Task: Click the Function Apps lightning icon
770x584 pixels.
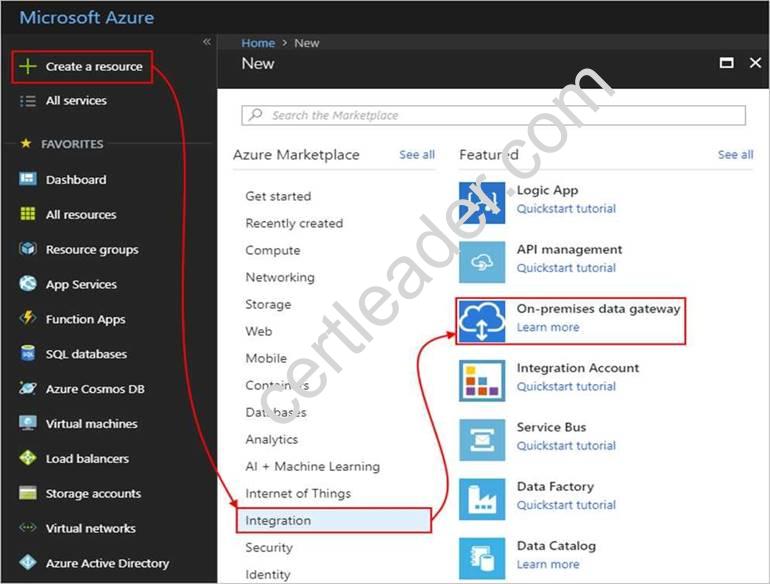Action: click(x=28, y=318)
